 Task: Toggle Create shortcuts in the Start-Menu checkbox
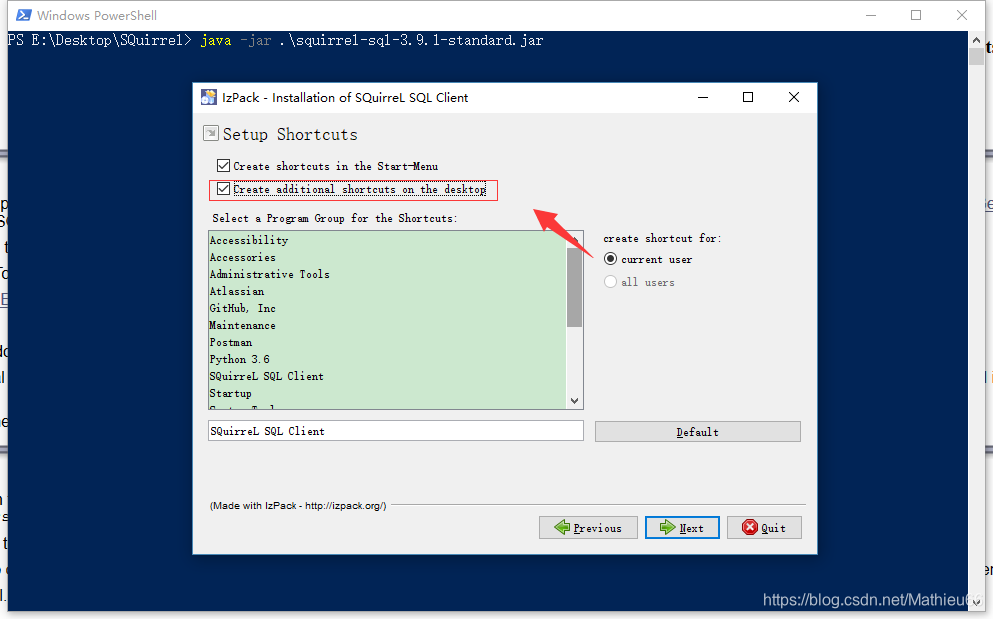(223, 166)
